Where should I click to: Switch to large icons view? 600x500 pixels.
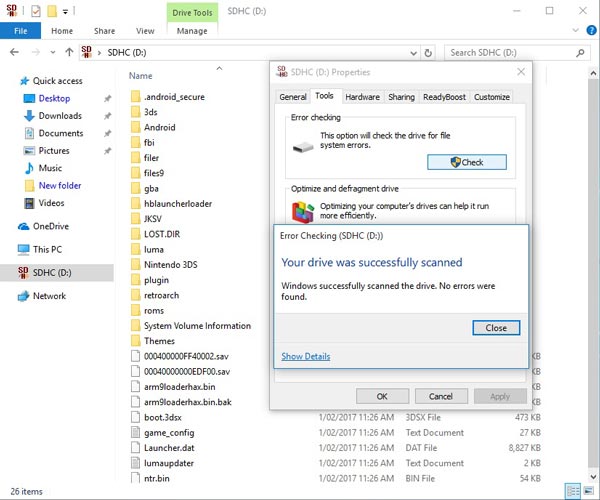[588, 491]
